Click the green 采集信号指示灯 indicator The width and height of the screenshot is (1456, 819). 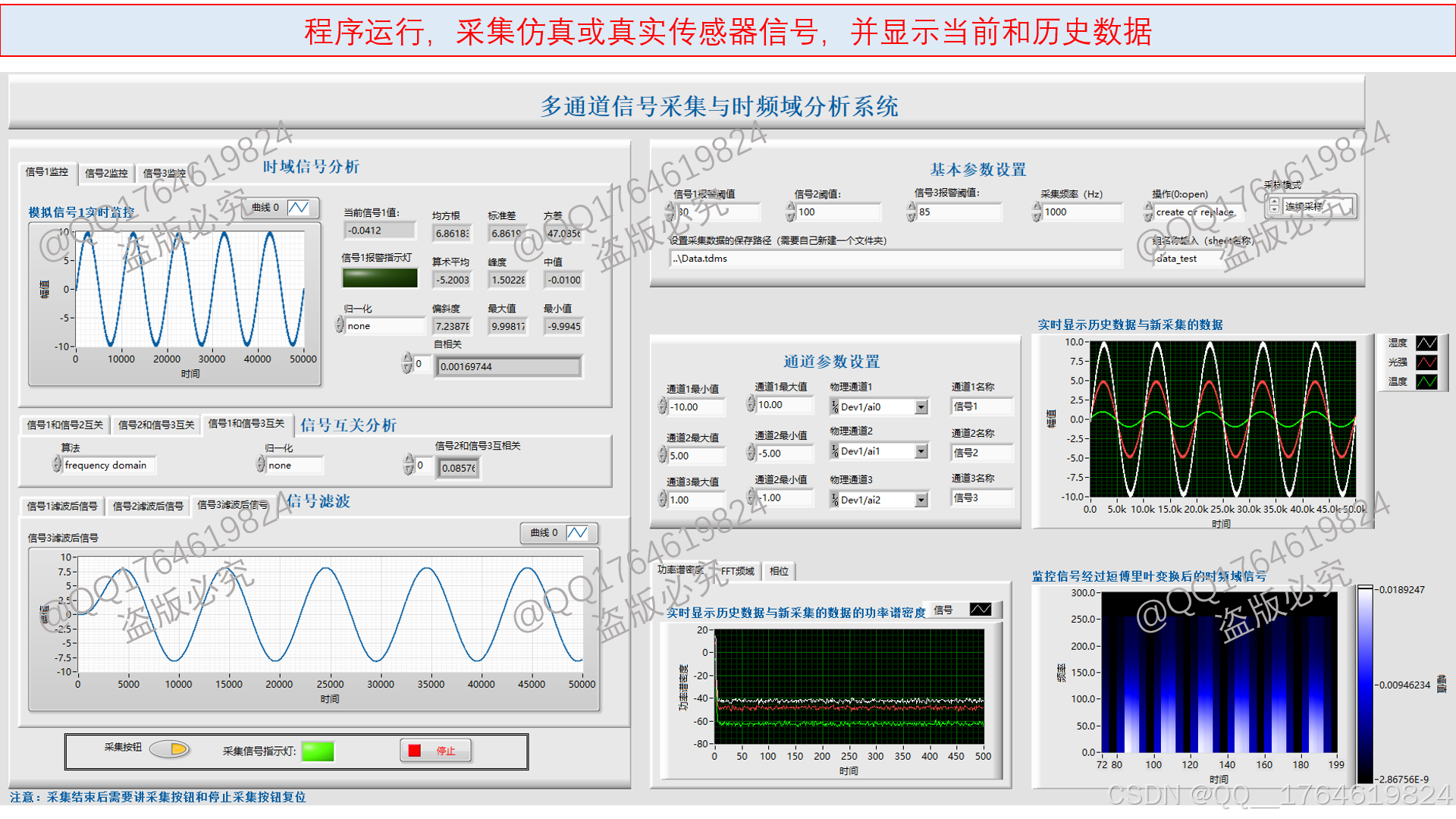pyautogui.click(x=318, y=752)
